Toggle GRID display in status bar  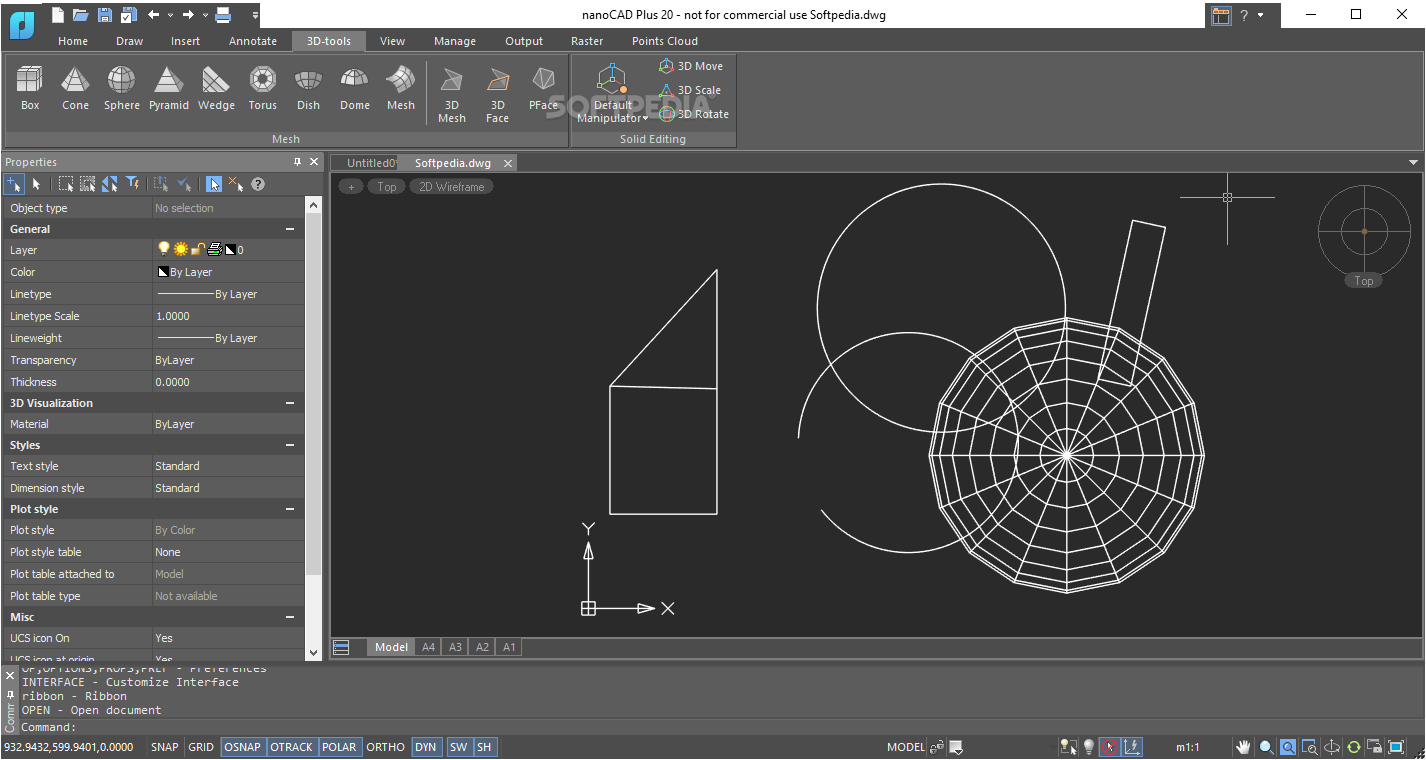201,747
